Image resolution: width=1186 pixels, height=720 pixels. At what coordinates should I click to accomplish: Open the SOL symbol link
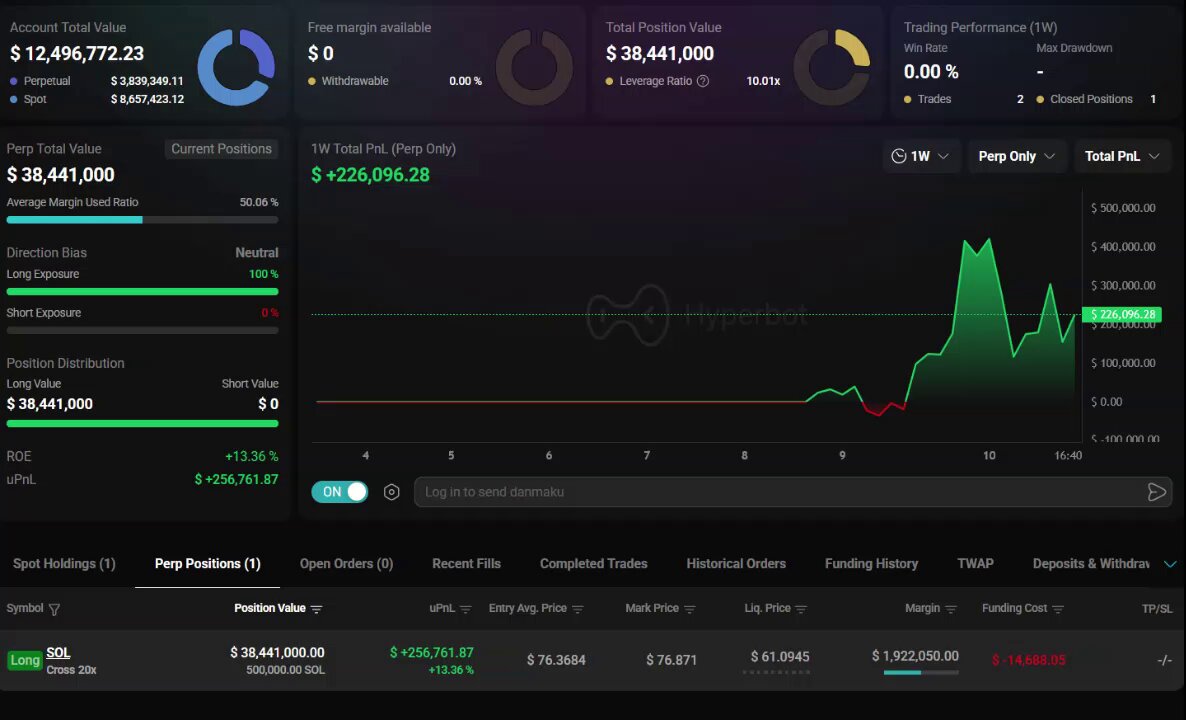[x=58, y=653]
